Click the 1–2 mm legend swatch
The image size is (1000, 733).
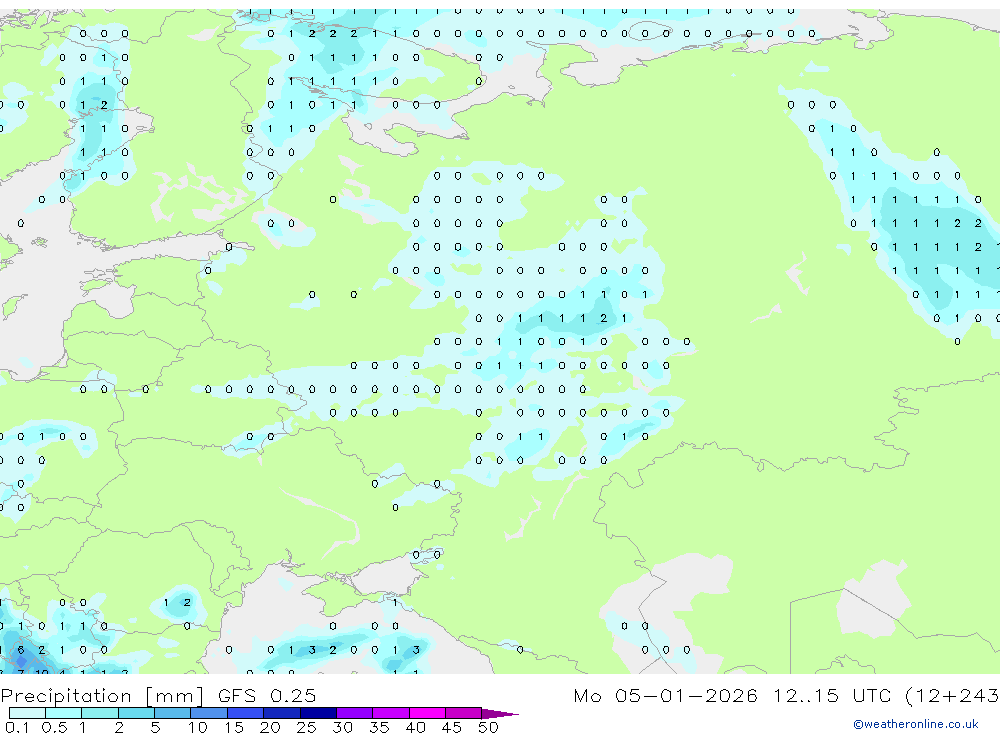100,713
